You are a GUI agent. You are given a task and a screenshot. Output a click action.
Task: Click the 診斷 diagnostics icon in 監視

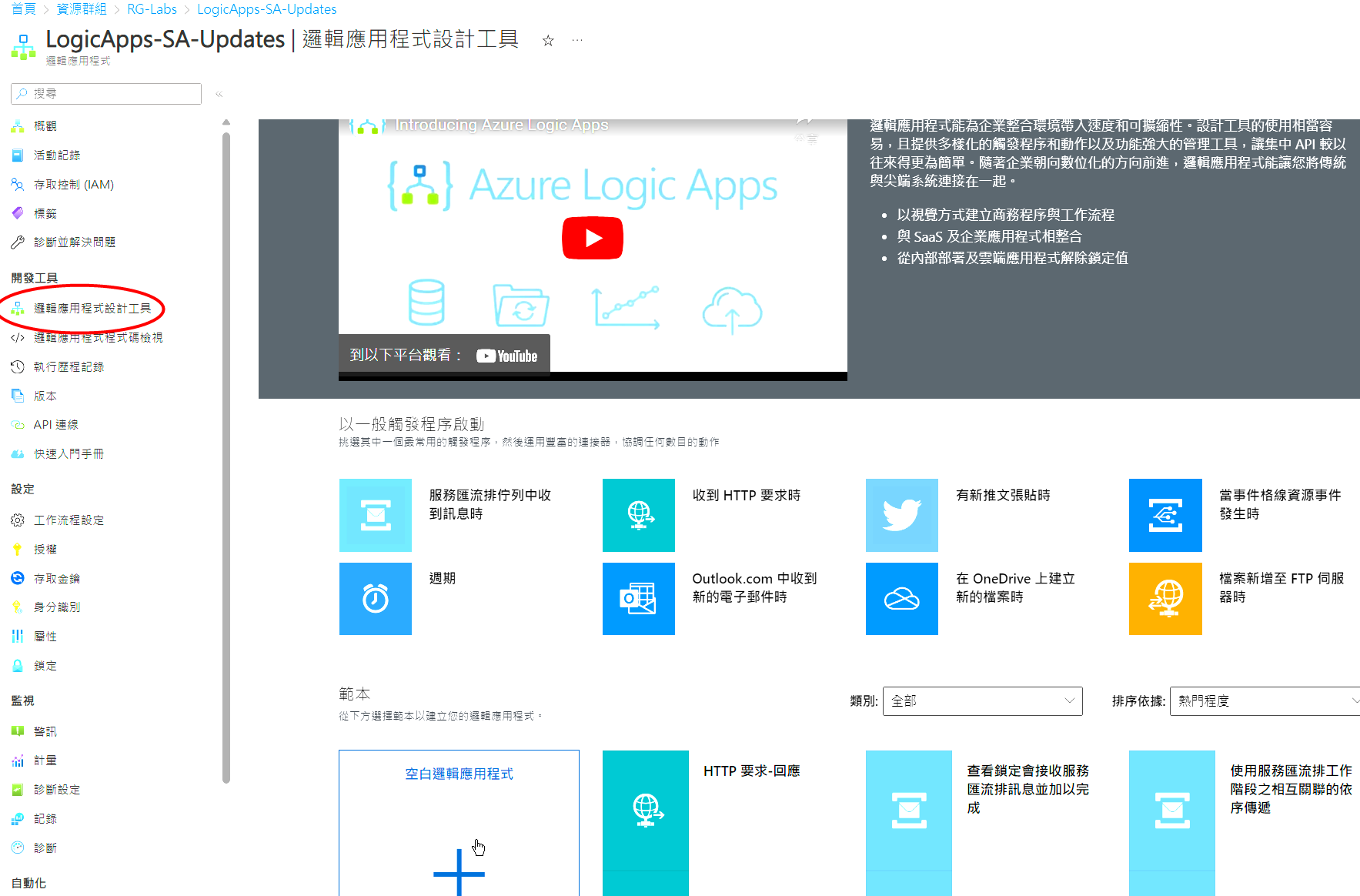[x=18, y=848]
